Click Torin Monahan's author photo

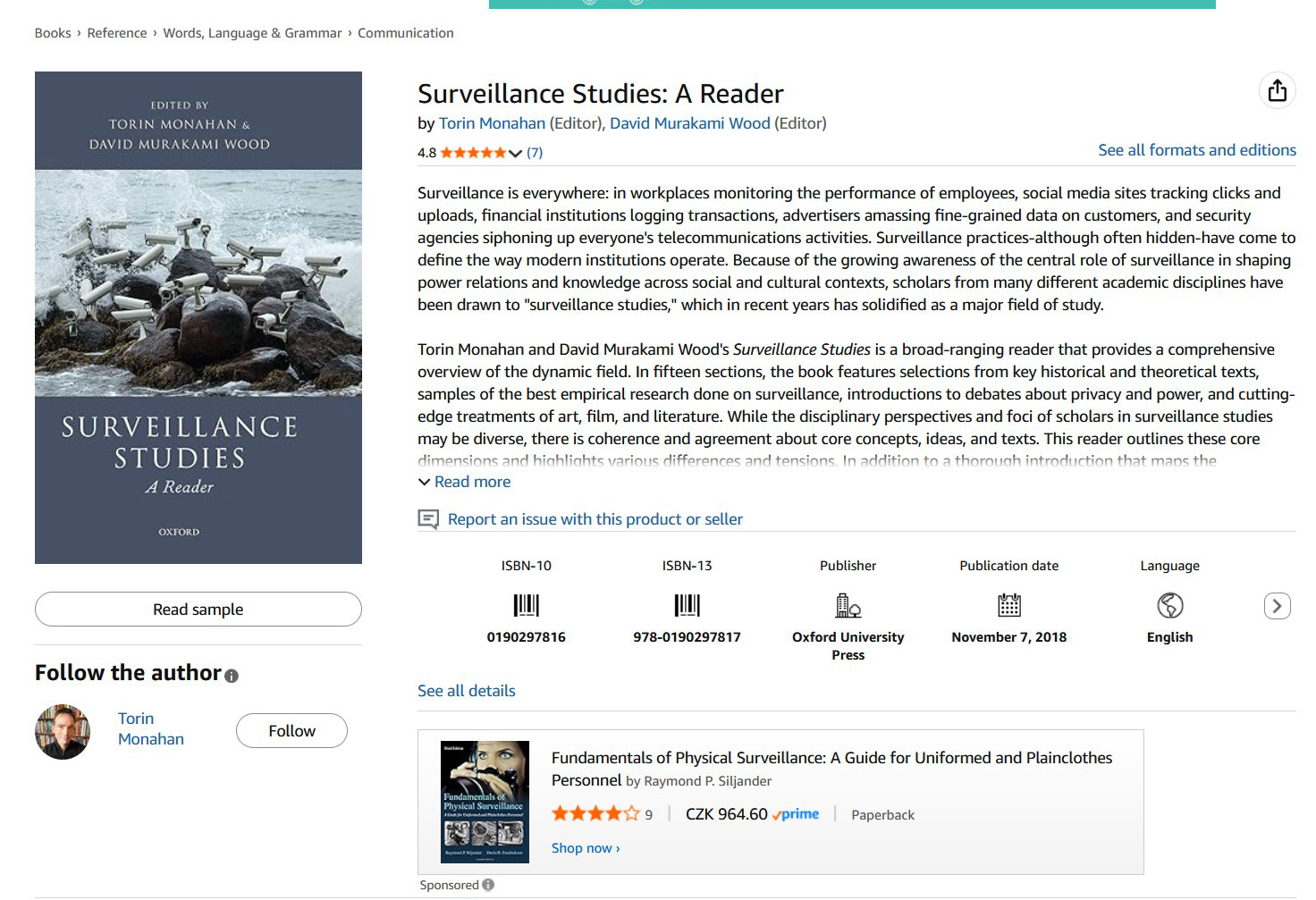[63, 731]
